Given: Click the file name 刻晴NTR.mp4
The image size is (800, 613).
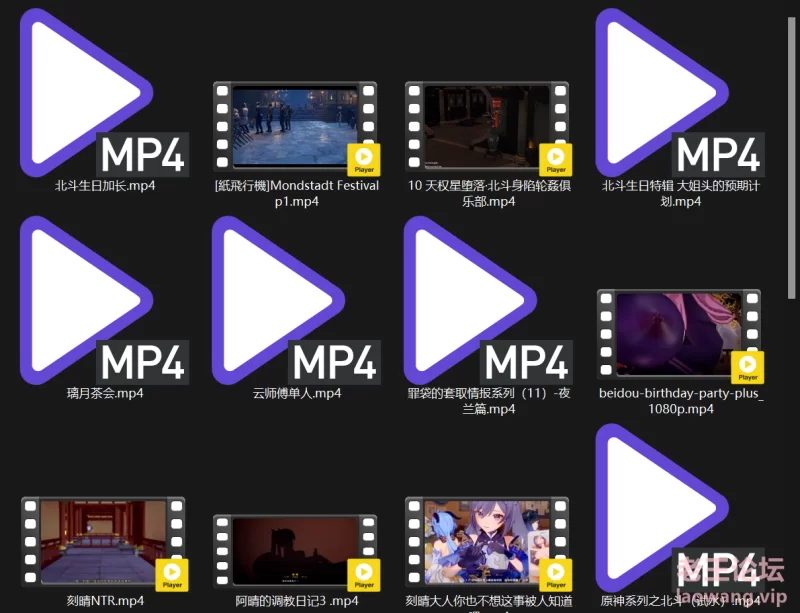Looking at the screenshot, I should click(x=105, y=601).
